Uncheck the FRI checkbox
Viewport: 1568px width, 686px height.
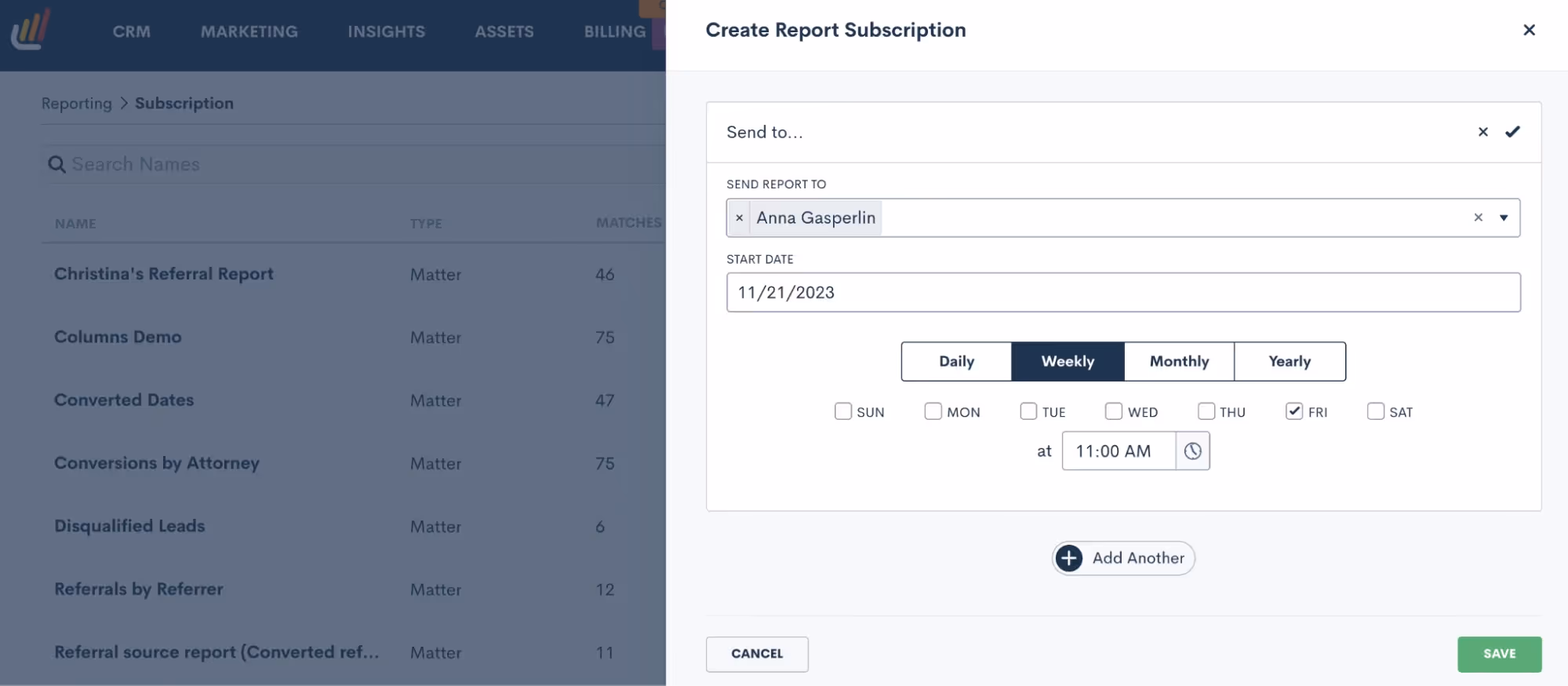tap(1294, 411)
